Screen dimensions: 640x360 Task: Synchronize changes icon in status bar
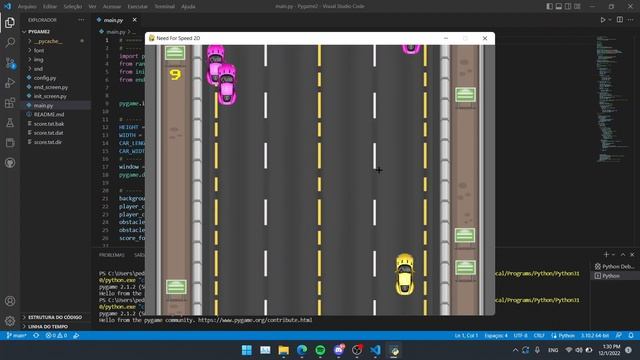[36, 336]
